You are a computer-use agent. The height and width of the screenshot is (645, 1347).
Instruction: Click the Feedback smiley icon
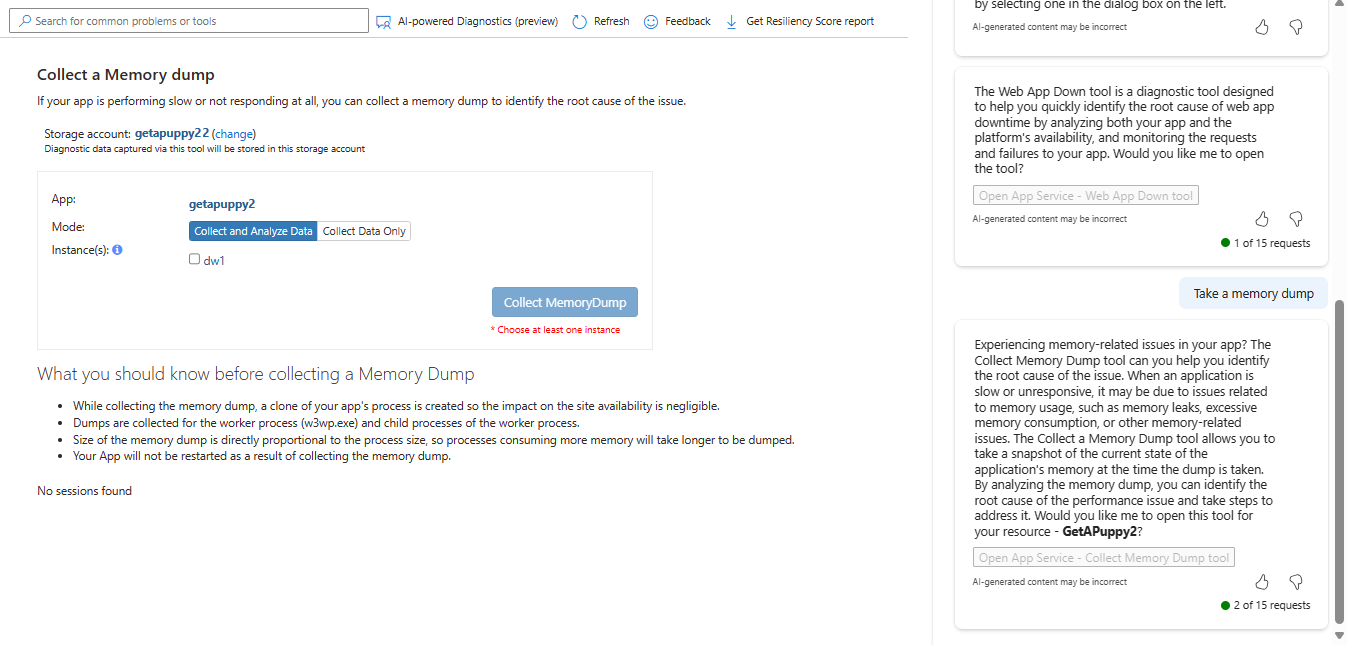pos(651,21)
